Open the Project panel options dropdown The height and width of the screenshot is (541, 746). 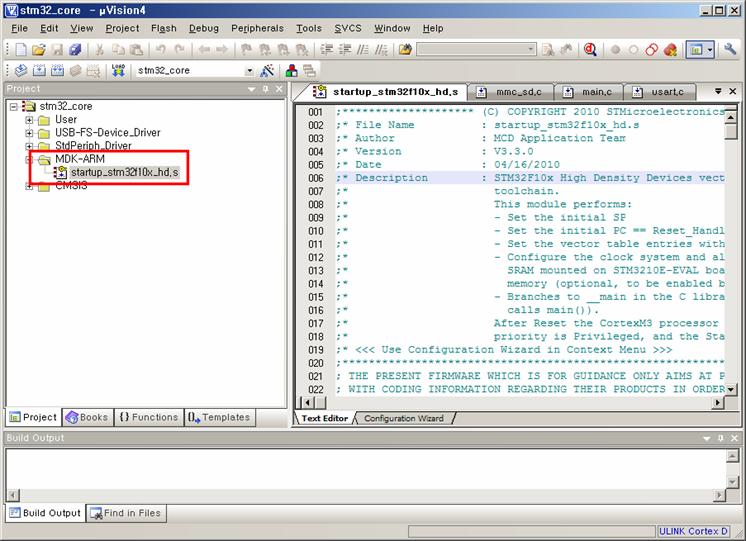(252, 89)
